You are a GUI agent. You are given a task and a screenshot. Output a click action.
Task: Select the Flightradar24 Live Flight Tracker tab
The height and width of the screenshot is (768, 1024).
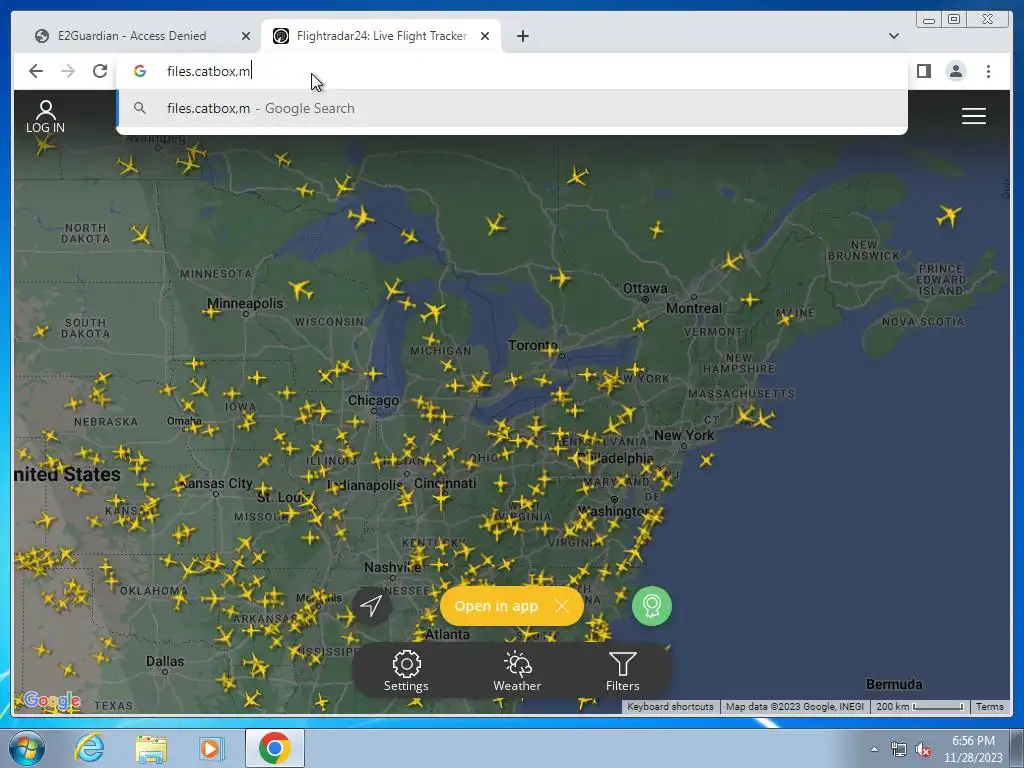point(381,36)
